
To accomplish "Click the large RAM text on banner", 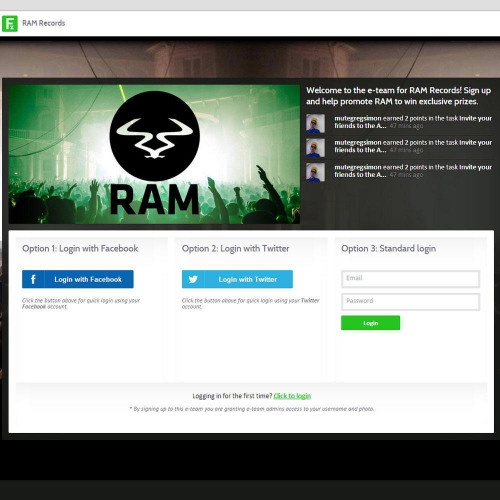I will (x=154, y=199).
